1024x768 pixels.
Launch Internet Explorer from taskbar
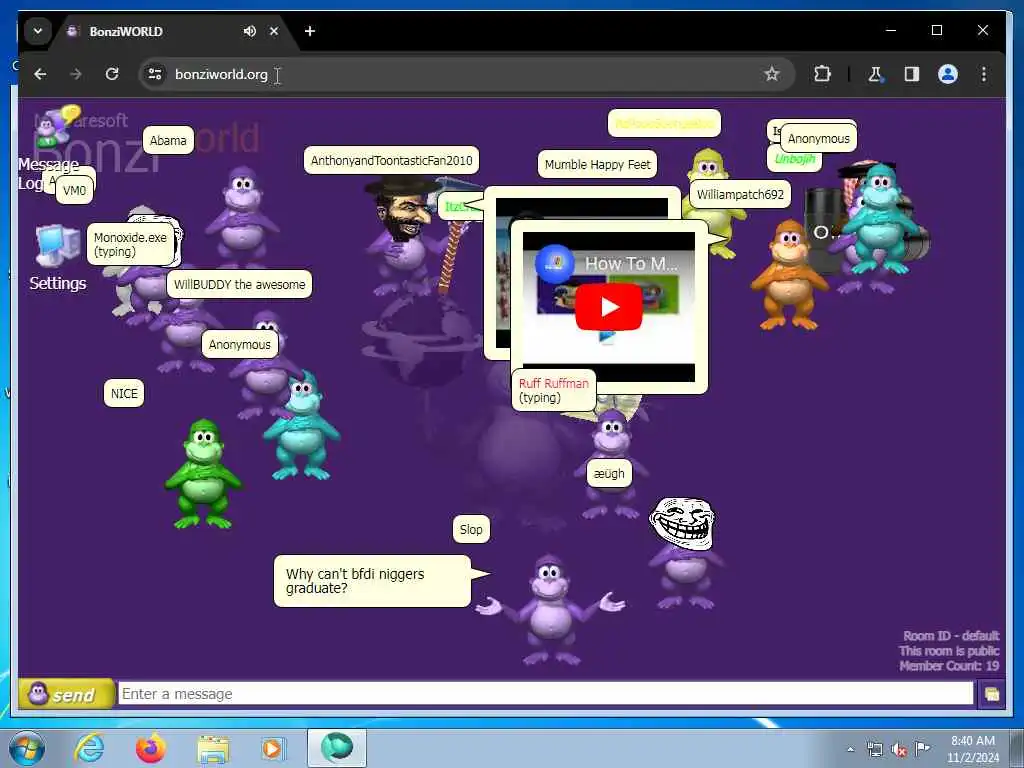coord(89,748)
